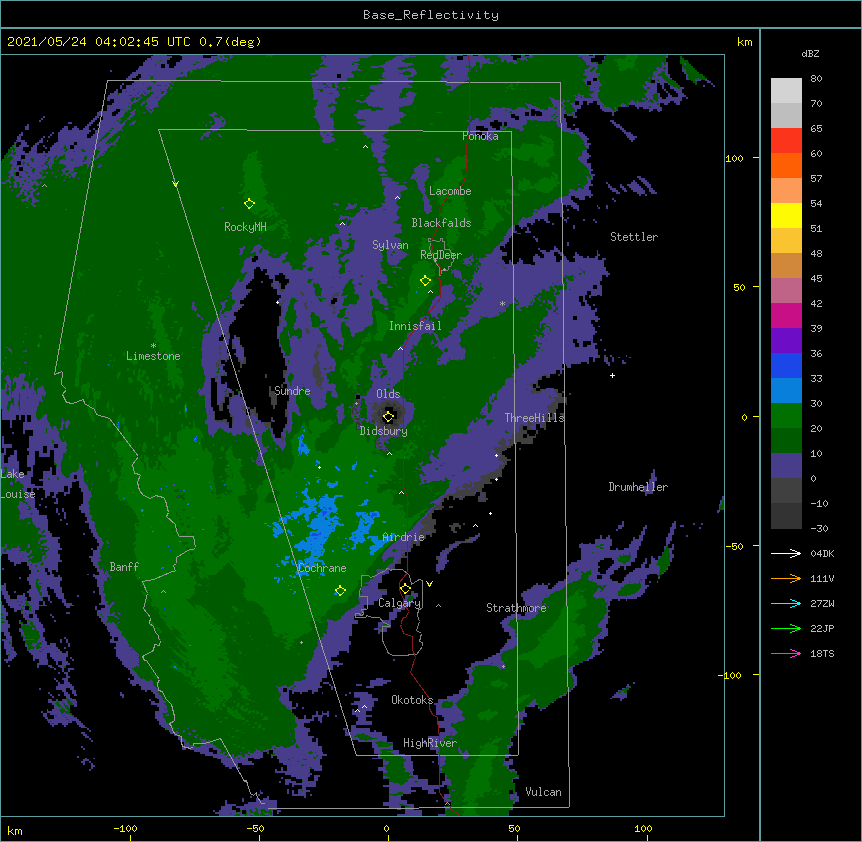Click the asterisk marker above Limestone
Screen dimensions: 862x842
pos(153,346)
